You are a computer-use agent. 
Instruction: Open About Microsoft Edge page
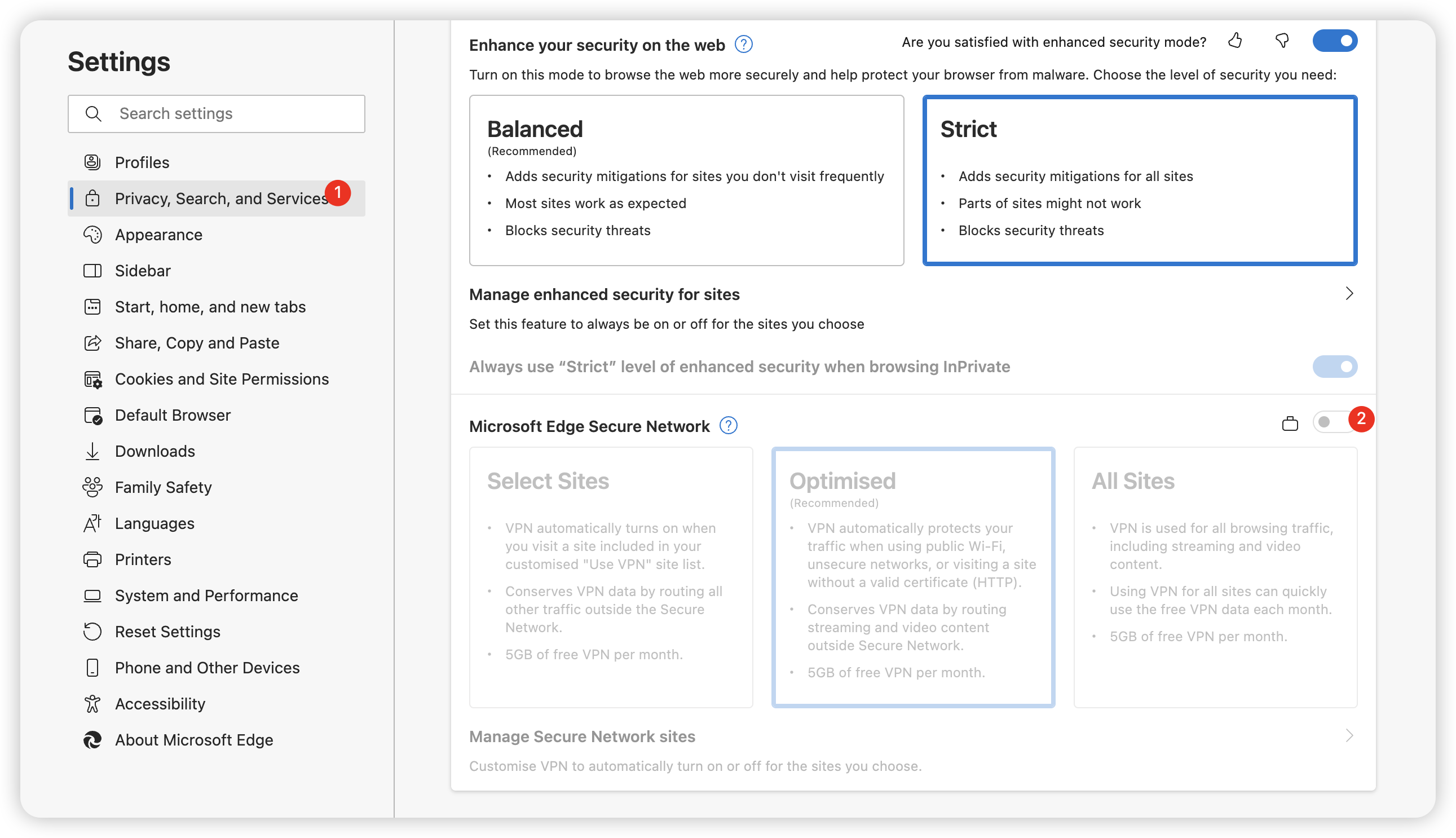click(217, 740)
